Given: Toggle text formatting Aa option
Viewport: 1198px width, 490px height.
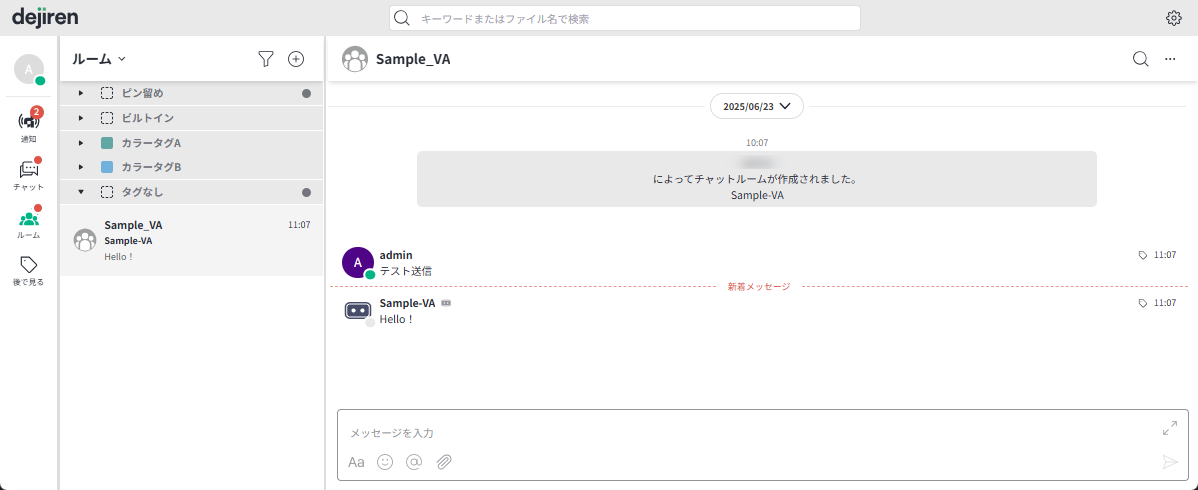Looking at the screenshot, I should (356, 462).
